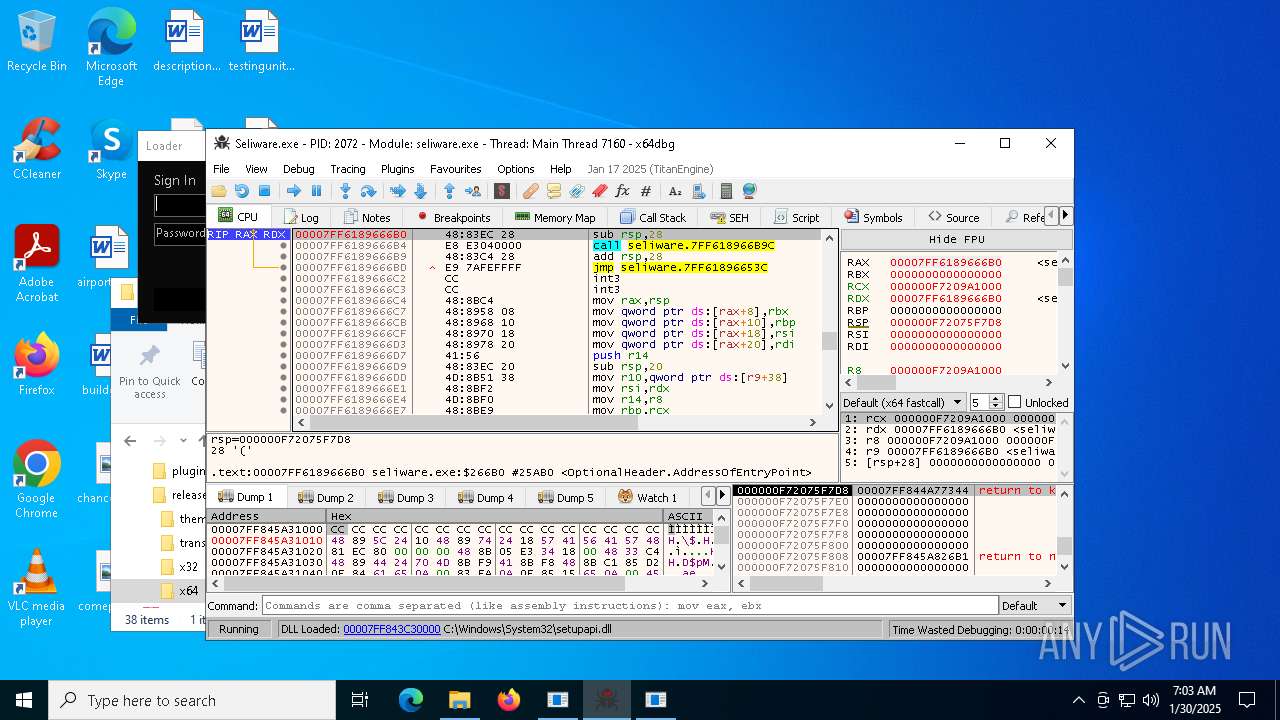This screenshot has height=720, width=1280.
Task: Open Labels paperclip toolbar icon
Action: (576, 191)
